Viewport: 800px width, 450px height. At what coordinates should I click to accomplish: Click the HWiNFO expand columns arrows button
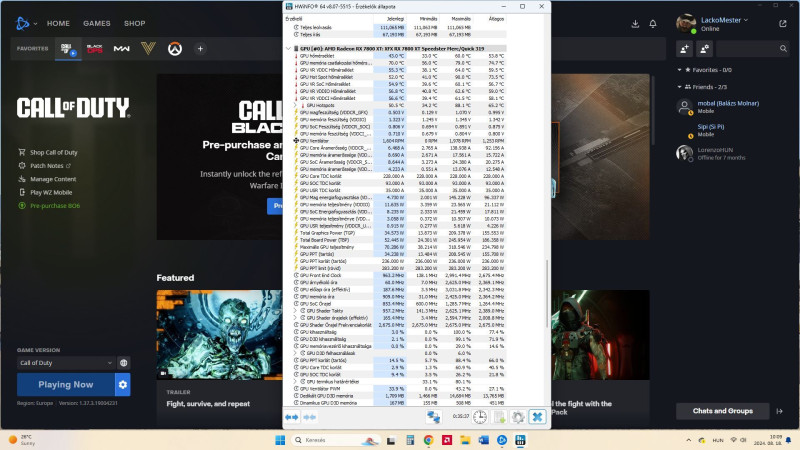pos(292,417)
